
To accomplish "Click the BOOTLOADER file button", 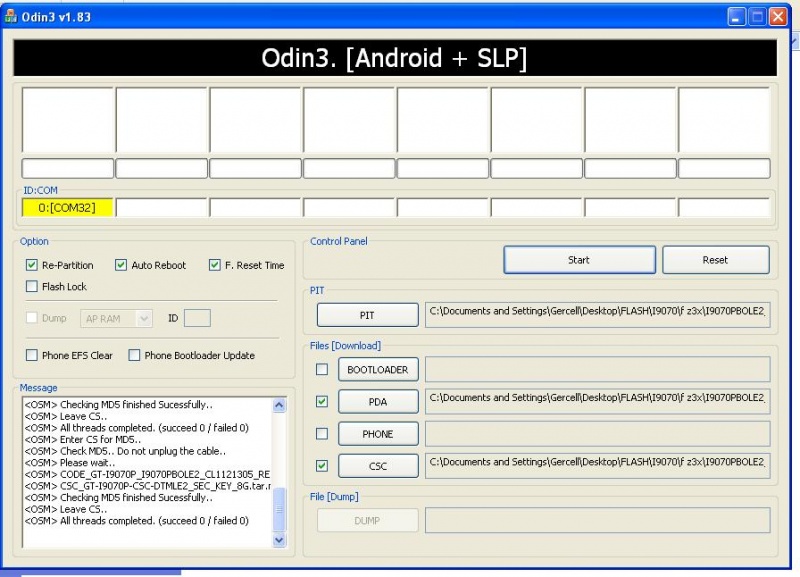I will click(x=378, y=369).
